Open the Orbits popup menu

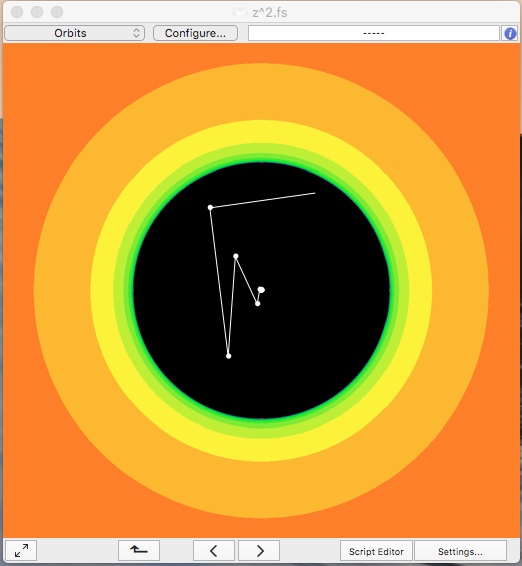74,33
